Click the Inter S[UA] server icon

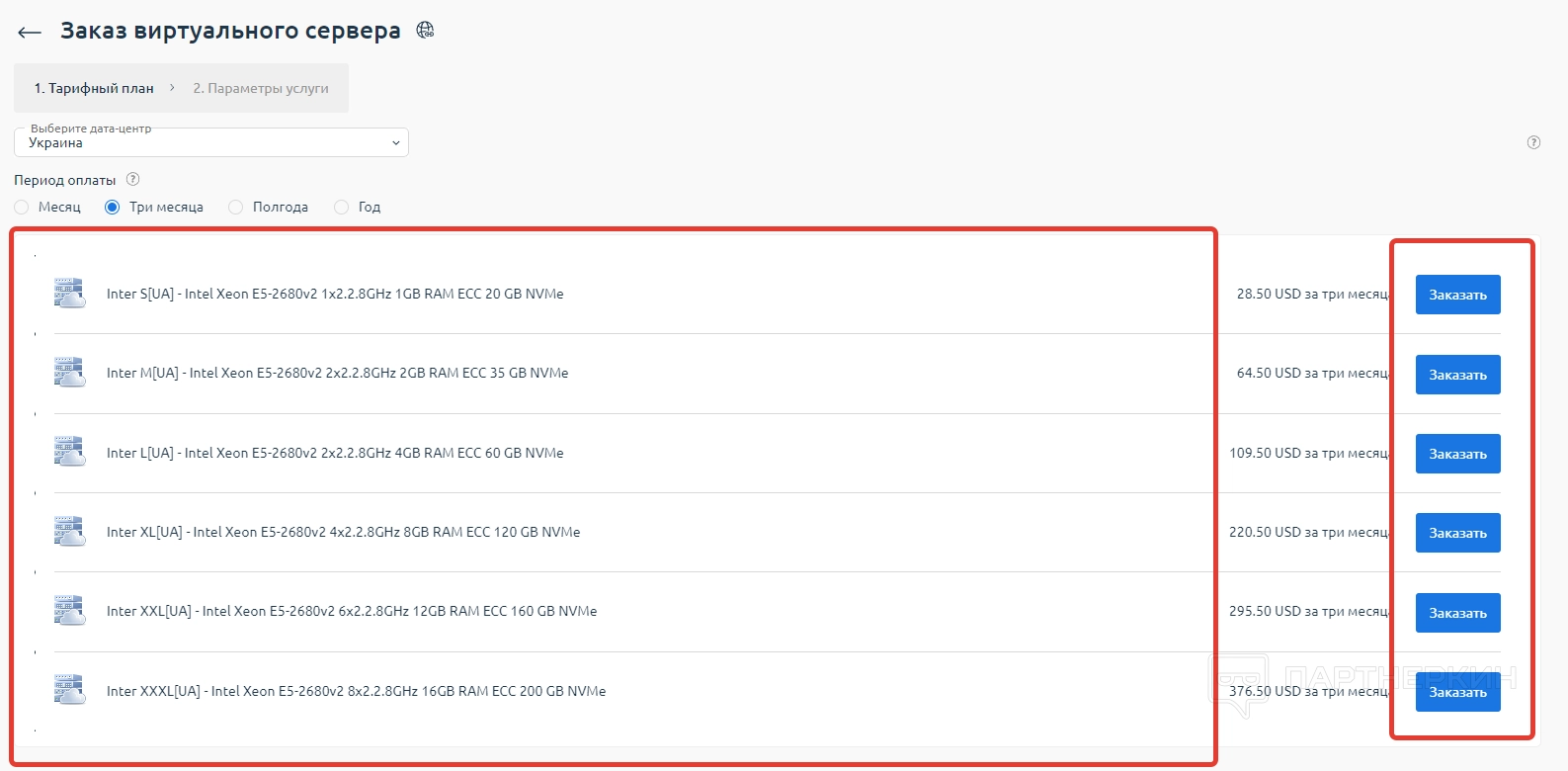pos(69,294)
